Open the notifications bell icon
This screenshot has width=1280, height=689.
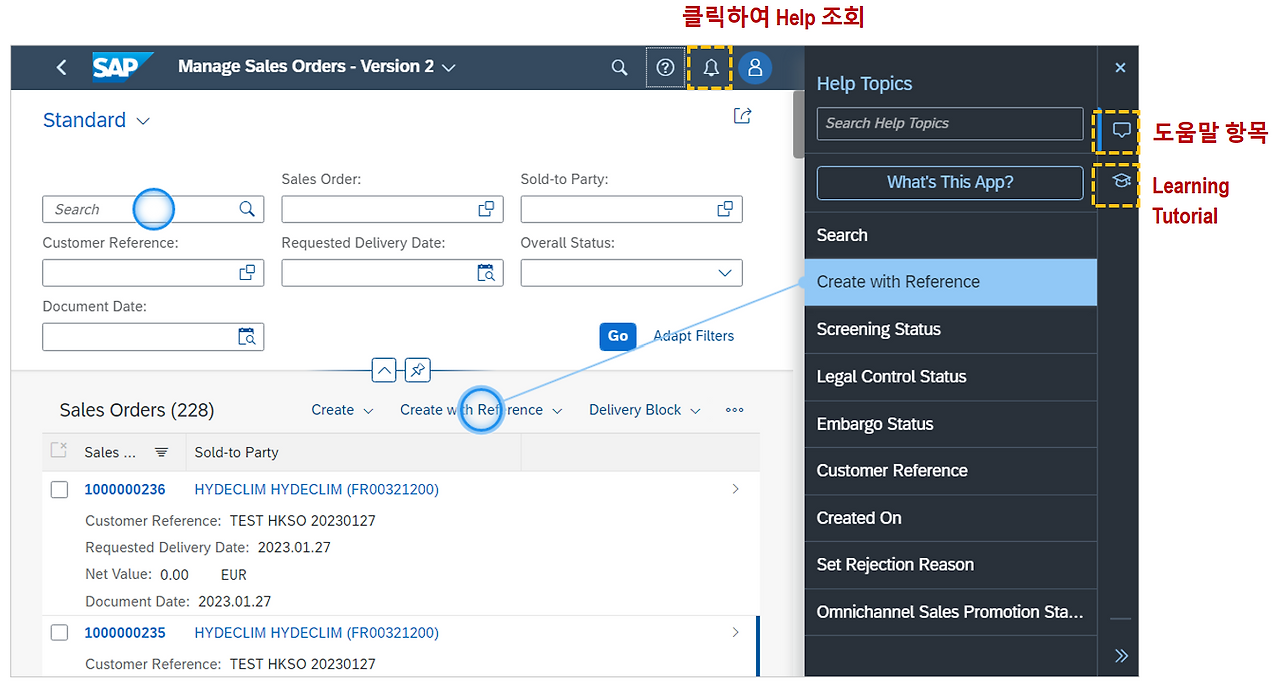pos(710,67)
